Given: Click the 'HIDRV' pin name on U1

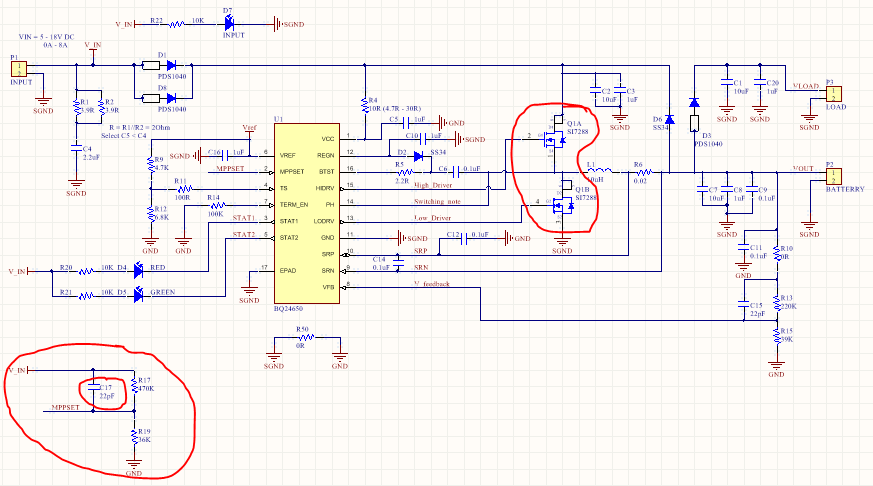Looking at the screenshot, I should [325, 189].
